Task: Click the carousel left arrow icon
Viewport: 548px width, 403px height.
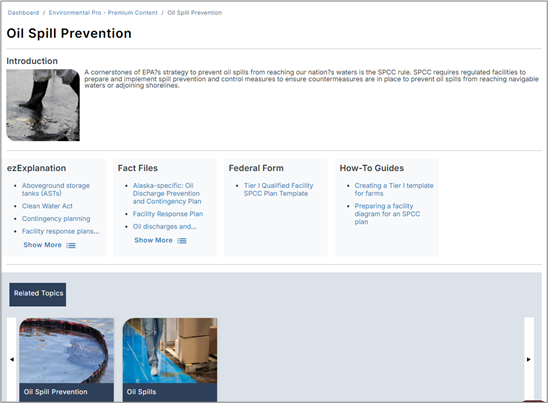Action: pyautogui.click(x=12, y=359)
